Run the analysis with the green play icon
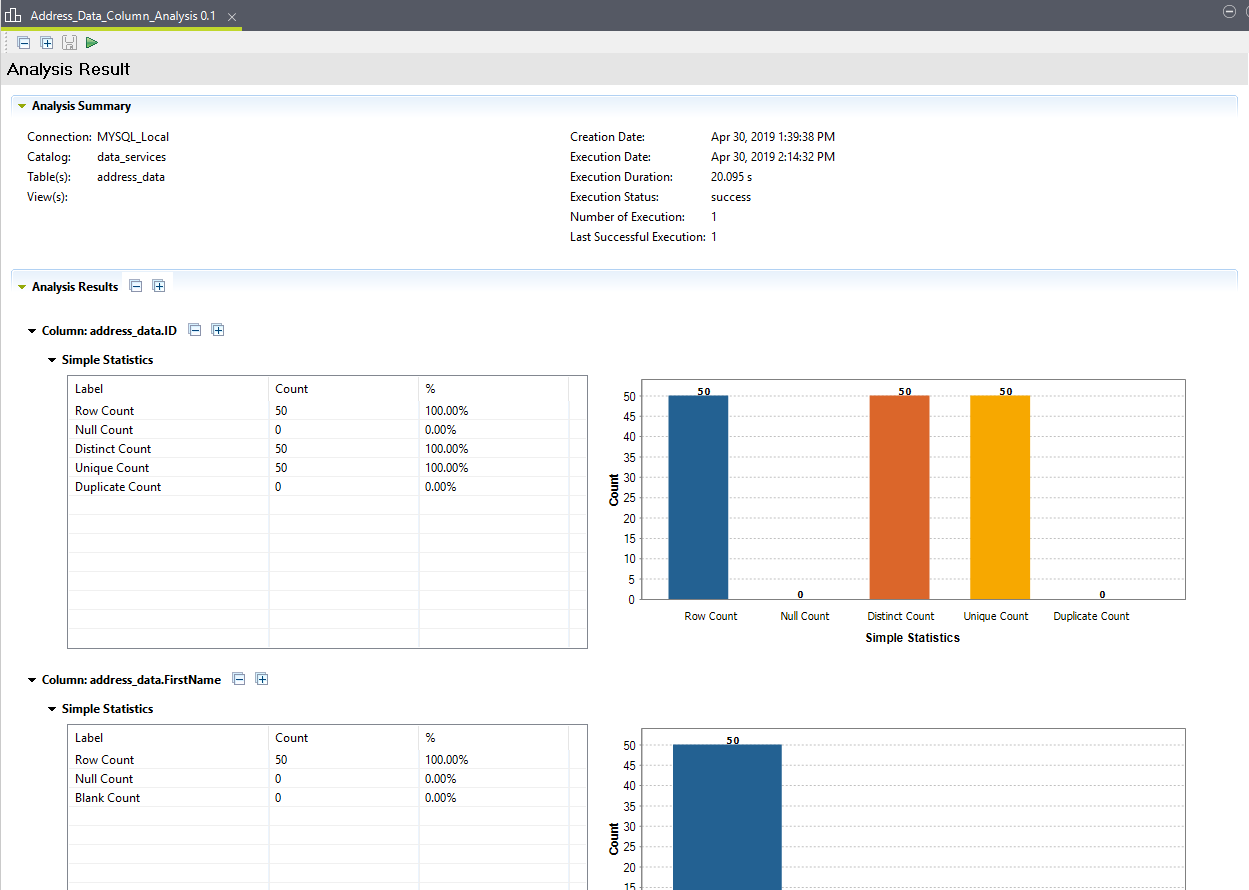The image size is (1249, 890). [91, 42]
